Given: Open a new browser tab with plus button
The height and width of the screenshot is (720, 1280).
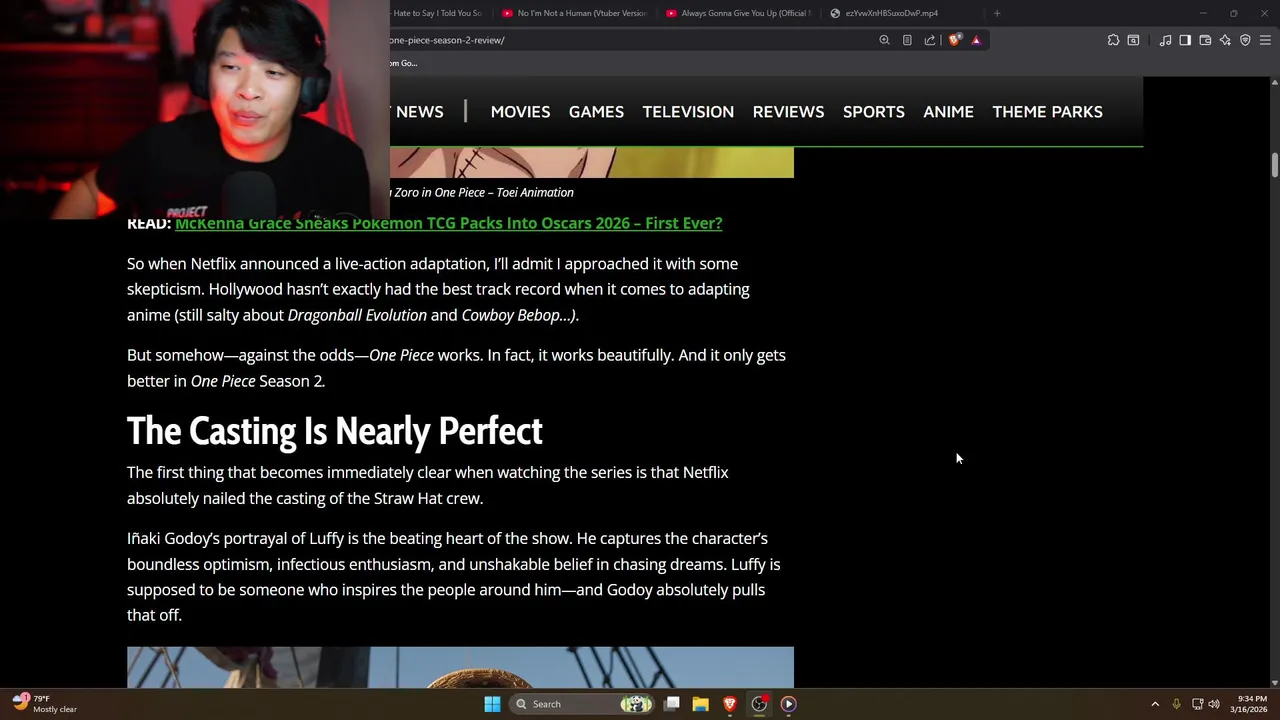Looking at the screenshot, I should pyautogui.click(x=997, y=13).
